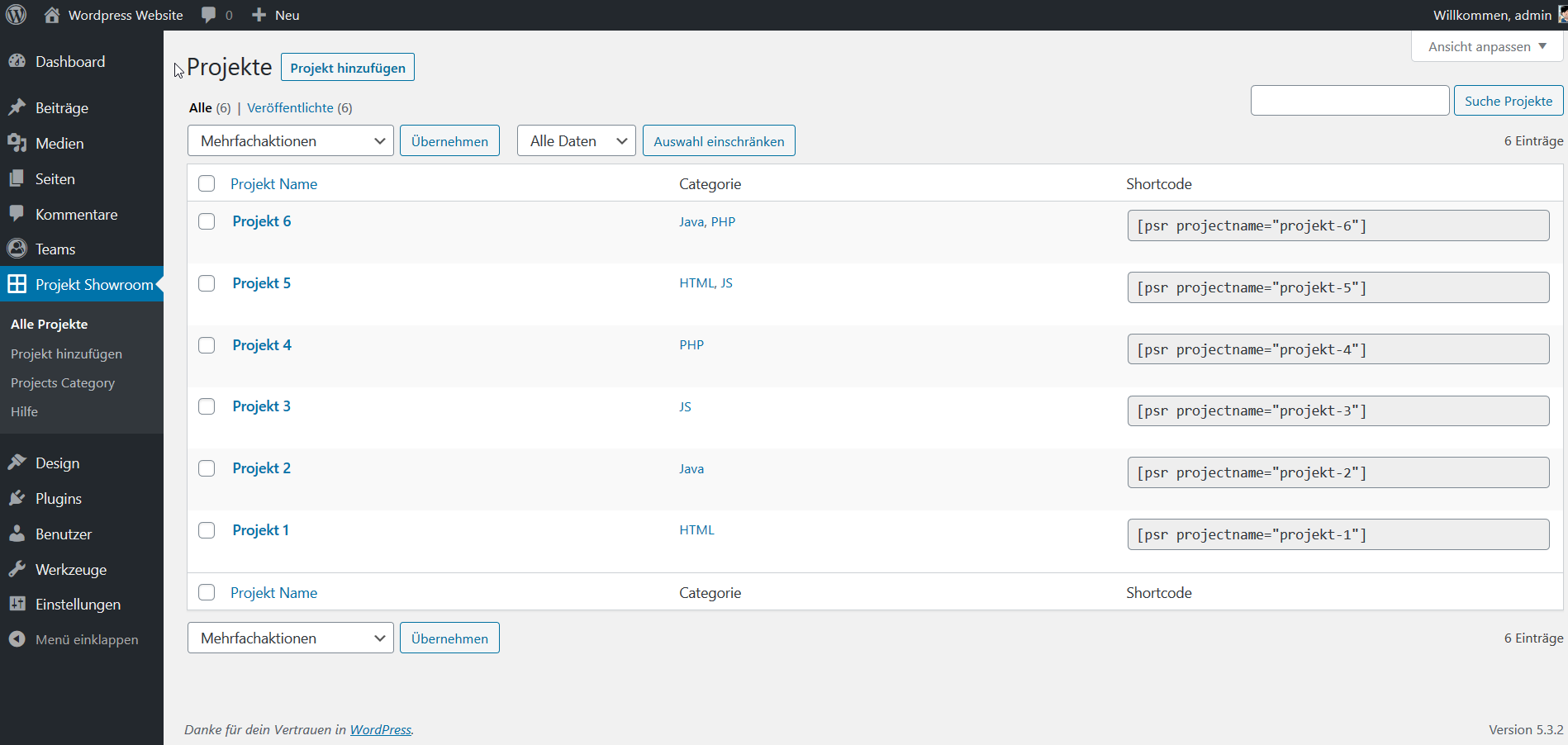Viewport: 1568px width, 745px height.
Task: Click the home icon beside Wordpress Website
Action: tap(52, 15)
